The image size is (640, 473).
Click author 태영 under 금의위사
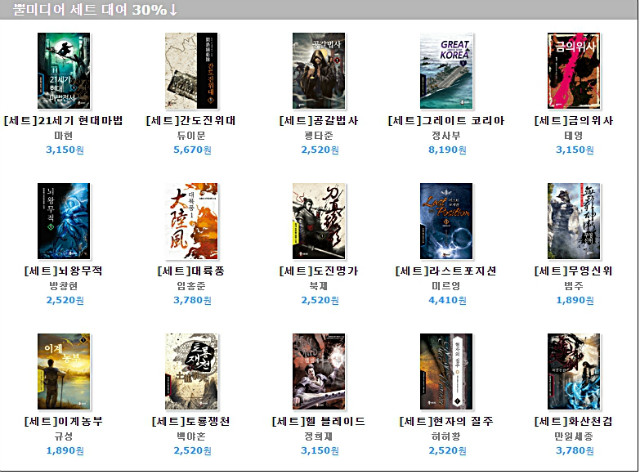click(x=574, y=135)
